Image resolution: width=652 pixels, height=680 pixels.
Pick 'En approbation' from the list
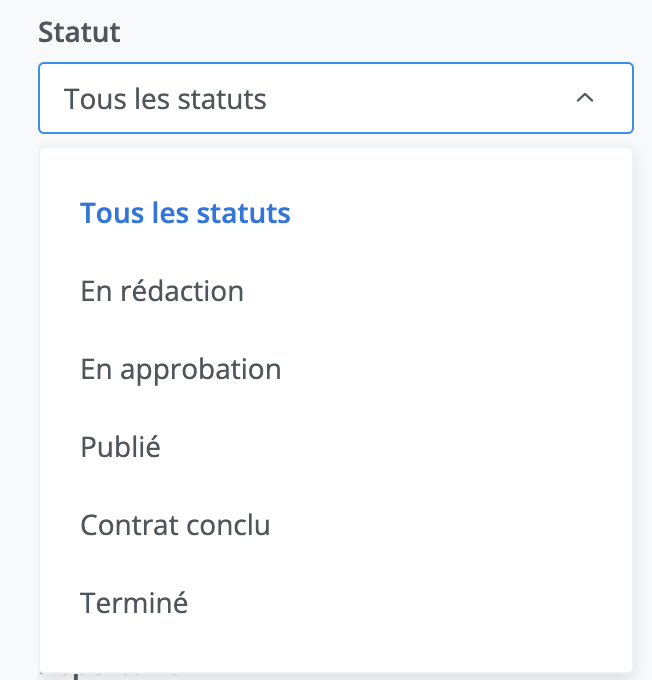click(x=181, y=369)
